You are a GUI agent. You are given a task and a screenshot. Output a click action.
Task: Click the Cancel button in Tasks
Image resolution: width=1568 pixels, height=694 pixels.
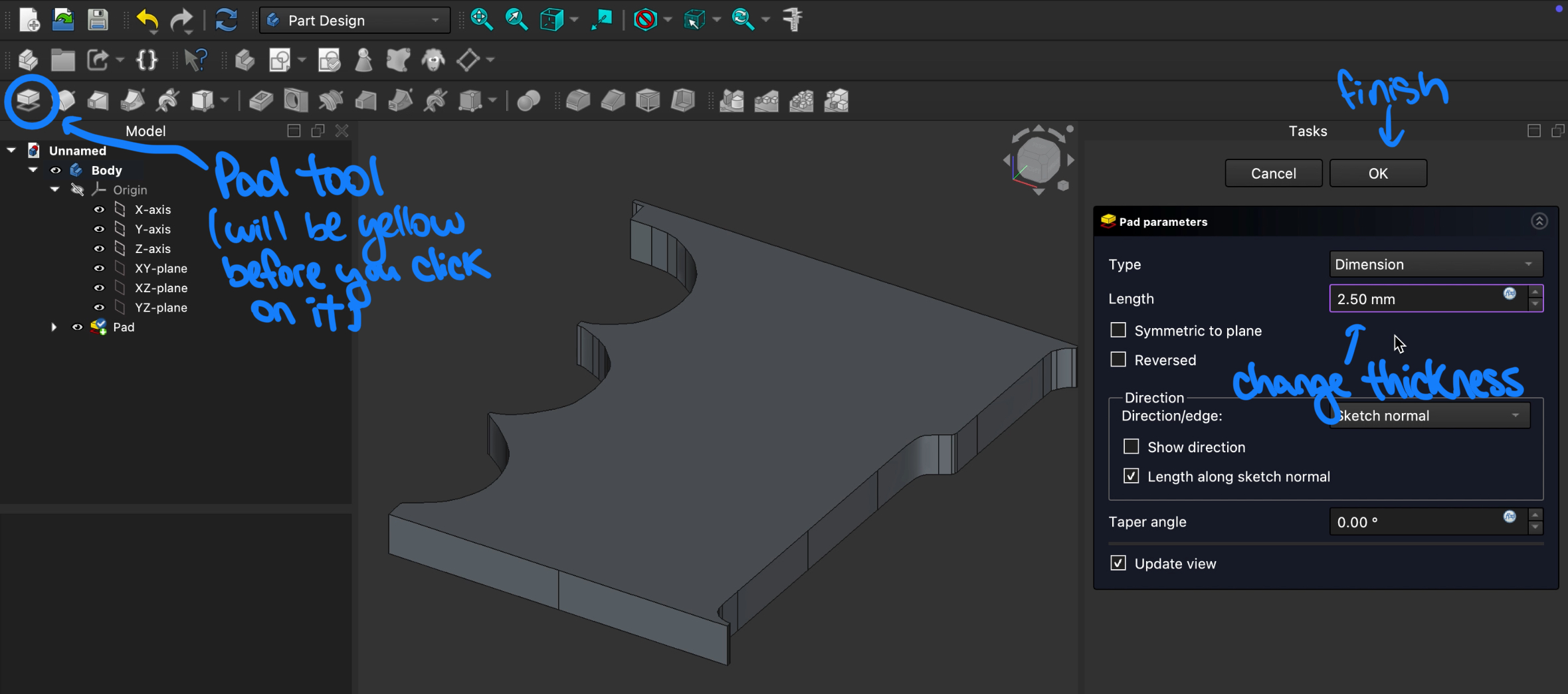(x=1273, y=173)
